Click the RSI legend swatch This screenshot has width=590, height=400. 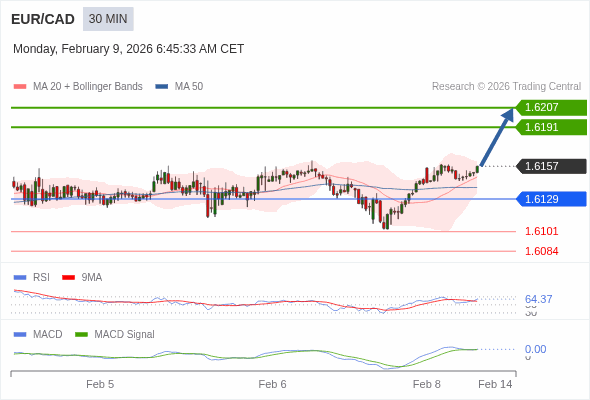point(20,278)
